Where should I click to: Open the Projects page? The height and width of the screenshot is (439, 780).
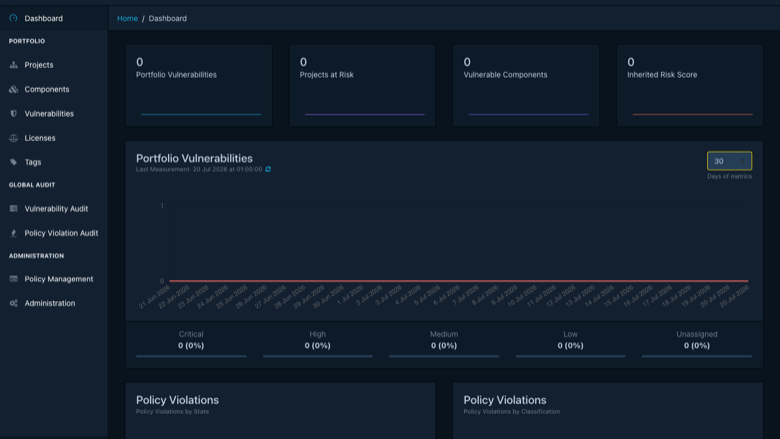pos(54,65)
